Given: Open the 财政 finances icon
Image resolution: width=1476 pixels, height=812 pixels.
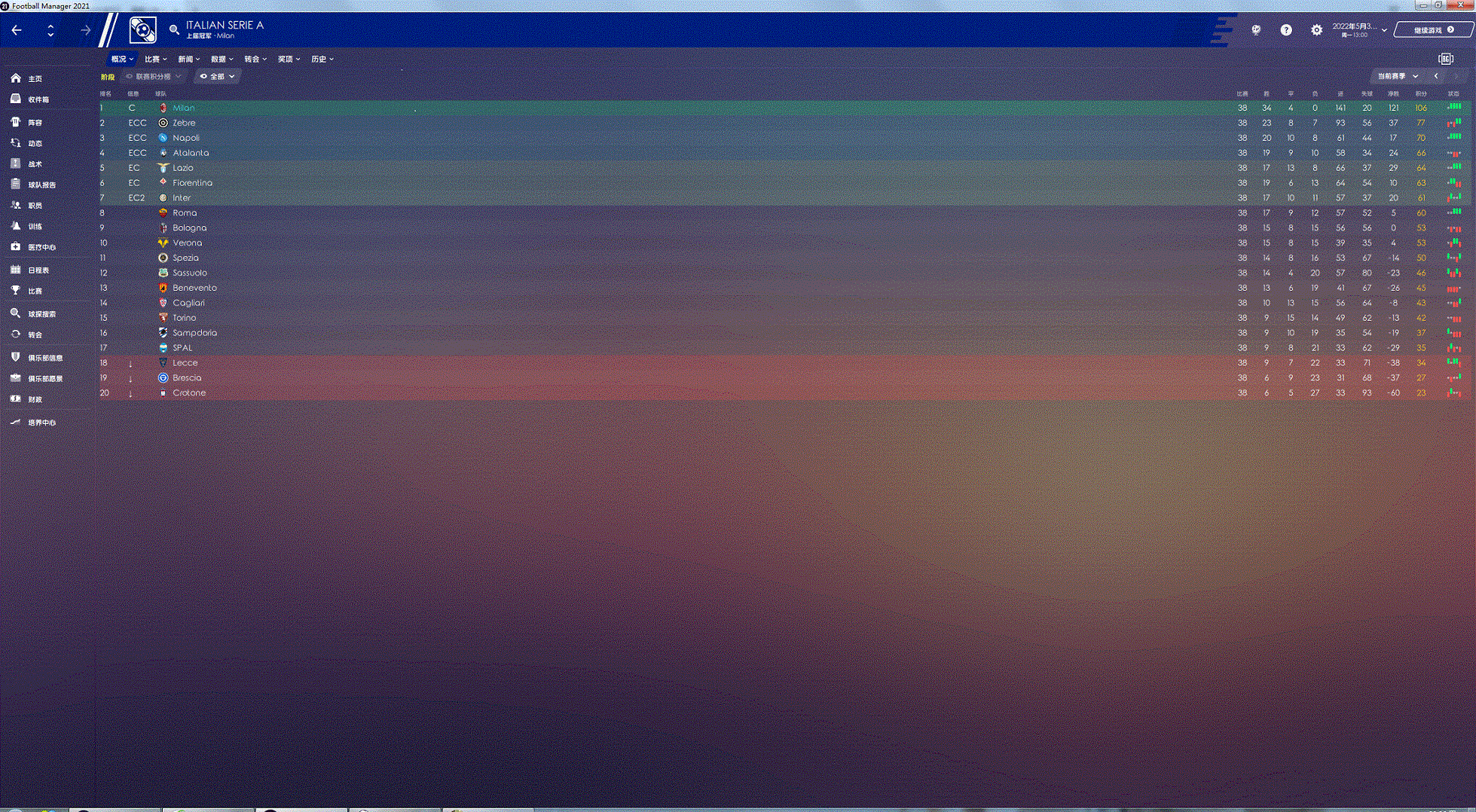Looking at the screenshot, I should [x=15, y=398].
